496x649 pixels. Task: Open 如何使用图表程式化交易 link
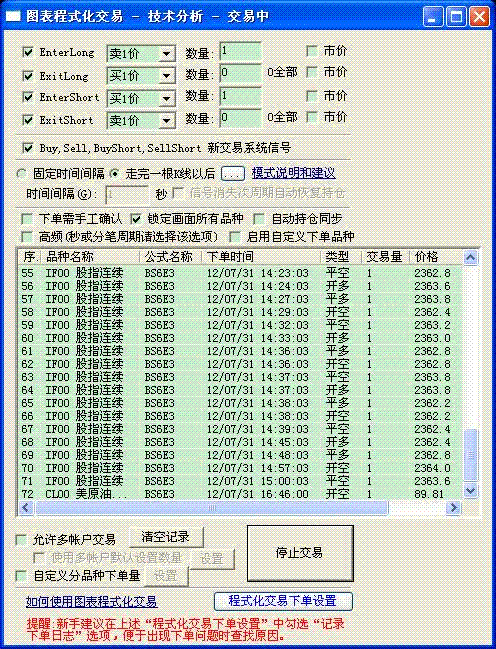[91, 601]
